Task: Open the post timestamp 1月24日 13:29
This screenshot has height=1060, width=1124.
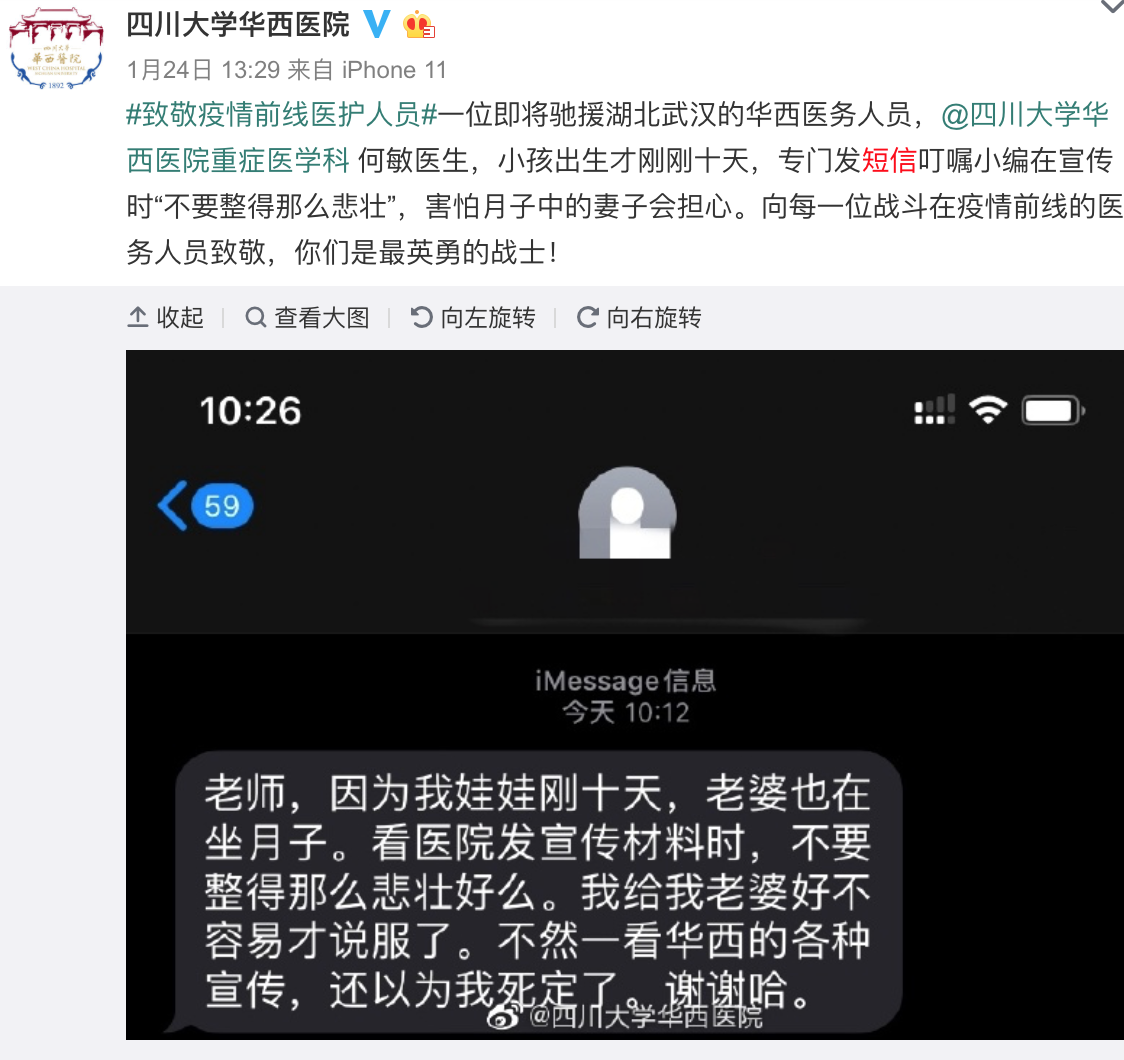Action: point(203,70)
